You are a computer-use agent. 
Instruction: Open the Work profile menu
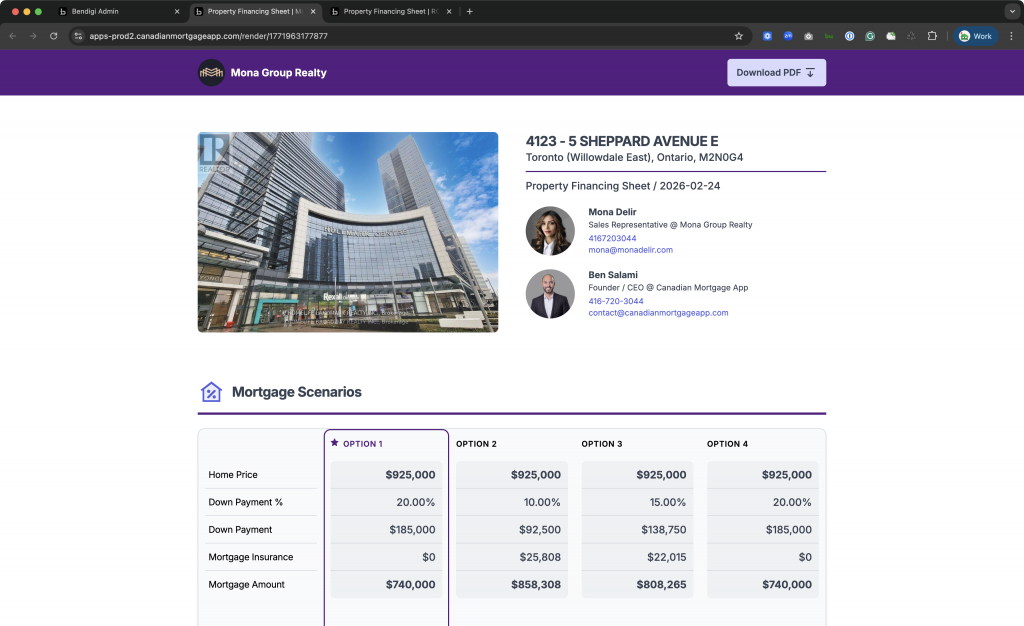click(x=975, y=36)
